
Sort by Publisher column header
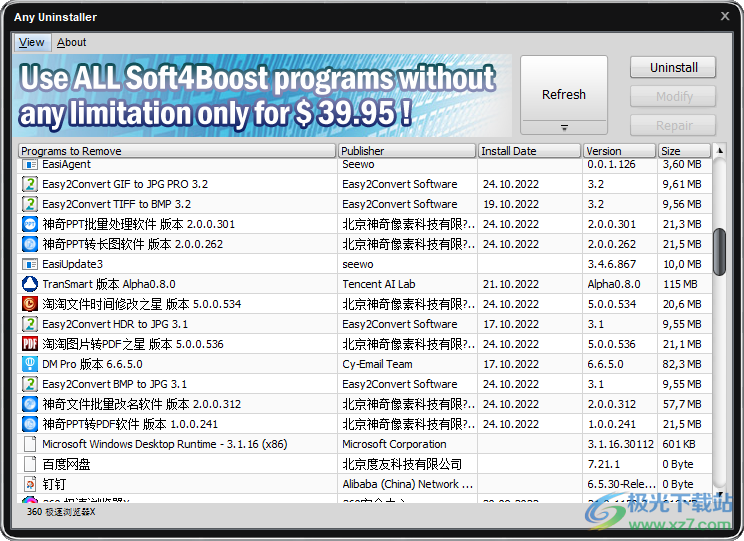pyautogui.click(x=407, y=151)
